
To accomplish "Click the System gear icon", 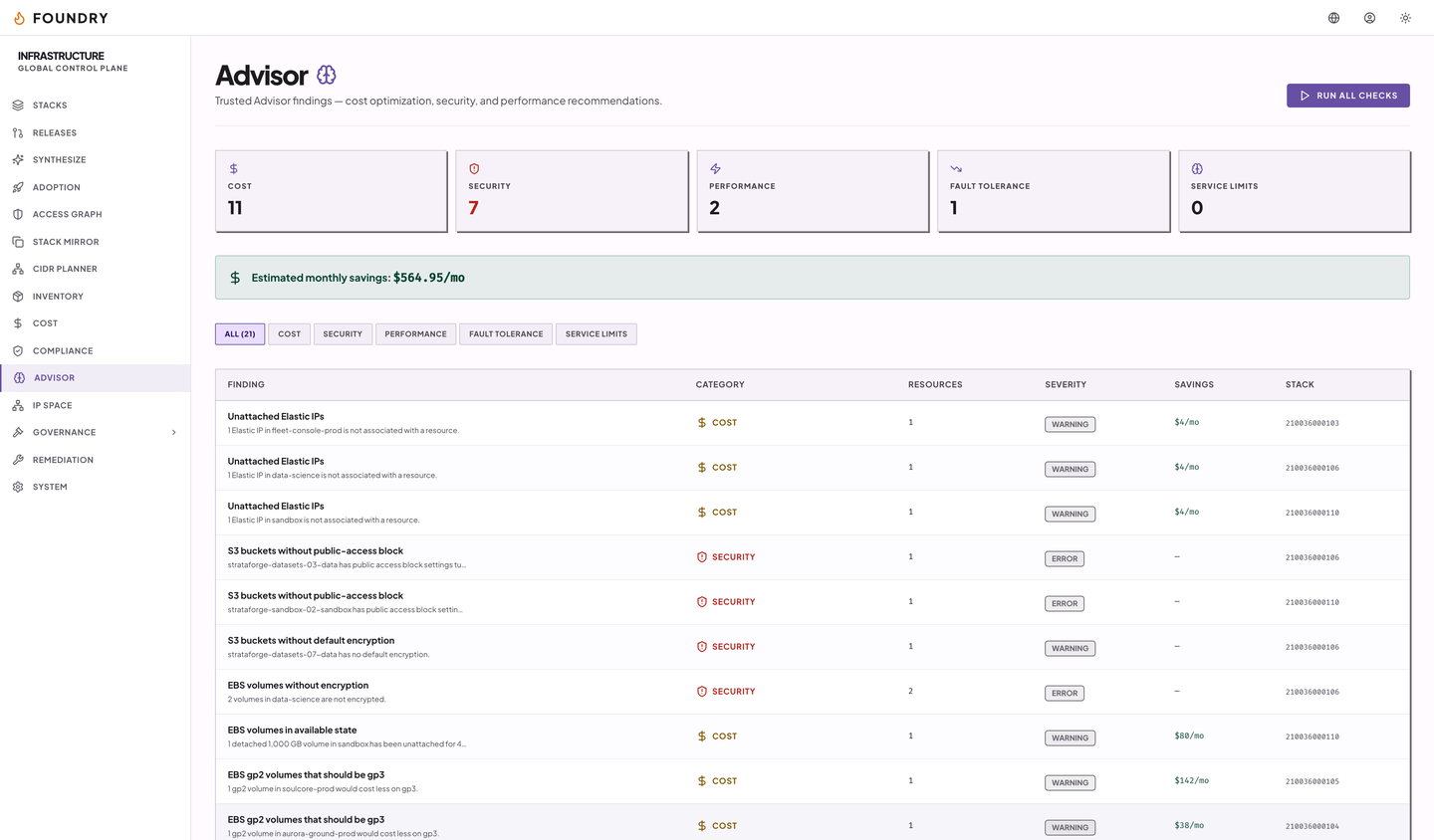I will pos(18,487).
